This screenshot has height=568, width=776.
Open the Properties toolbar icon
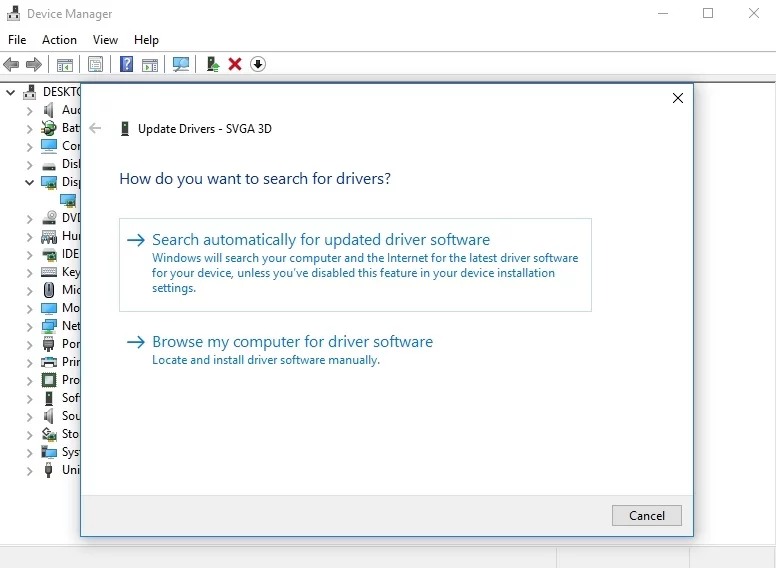point(95,64)
